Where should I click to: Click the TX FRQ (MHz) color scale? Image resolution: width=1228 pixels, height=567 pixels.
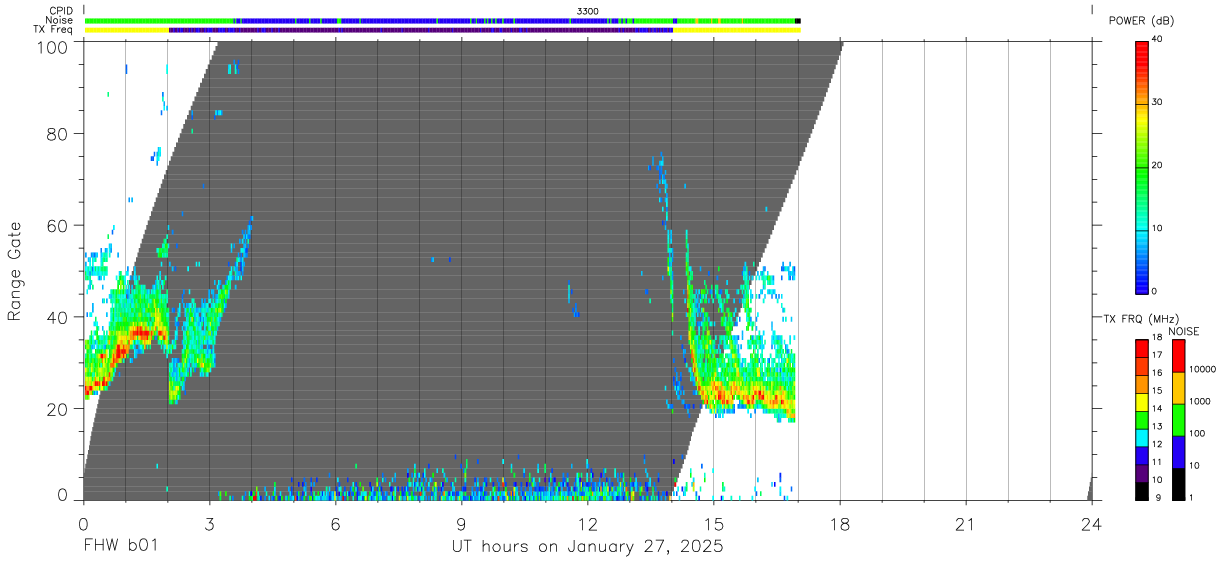(1141, 420)
